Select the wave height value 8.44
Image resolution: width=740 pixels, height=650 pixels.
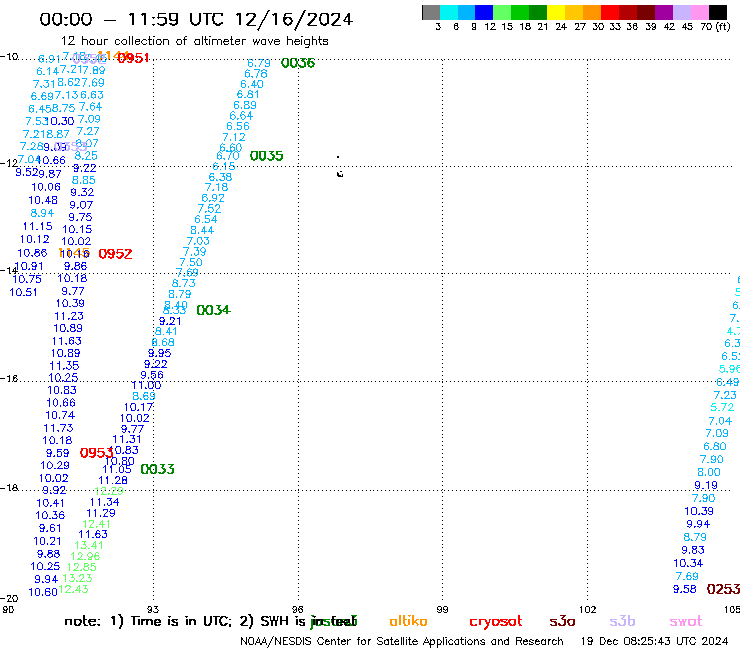coord(202,230)
